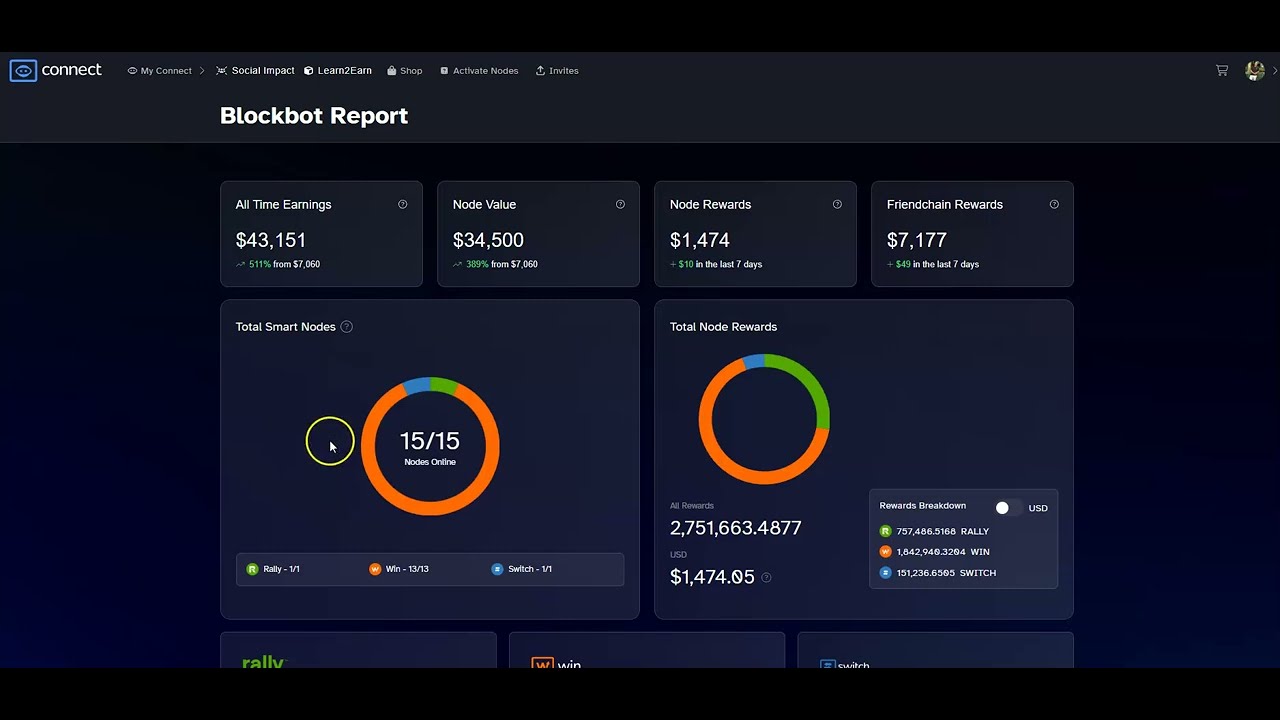Click the Invites share icon
This screenshot has height=720, width=1280.
(540, 71)
